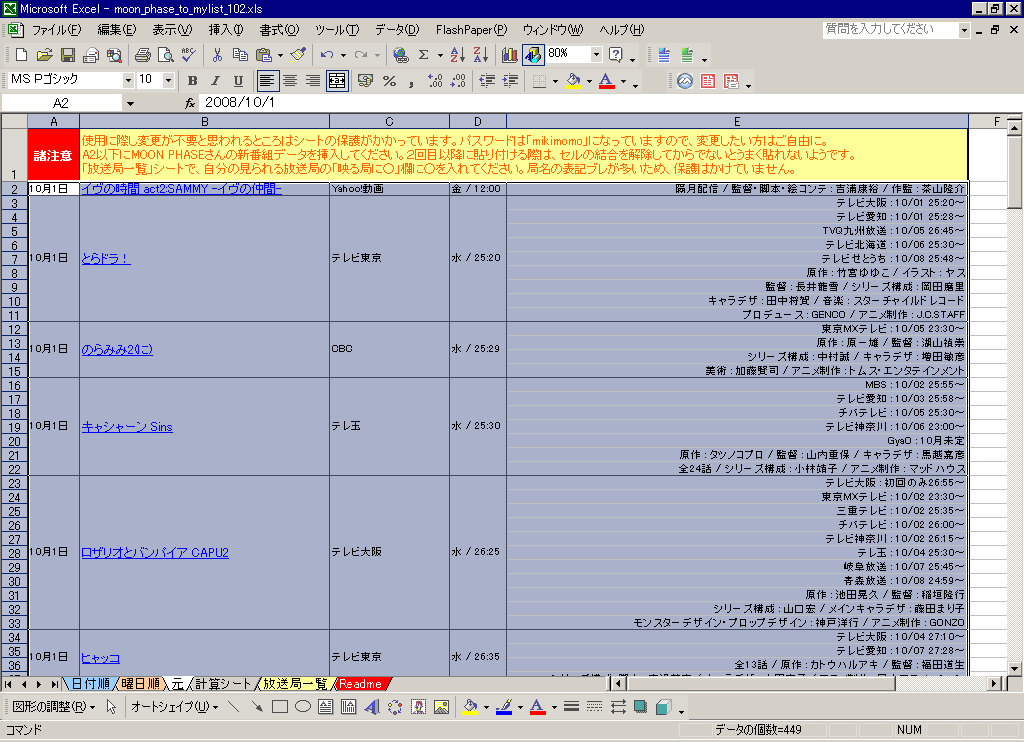Click the Sort Ascending icon
Viewport: 1024px width, 742px height.
point(457,55)
